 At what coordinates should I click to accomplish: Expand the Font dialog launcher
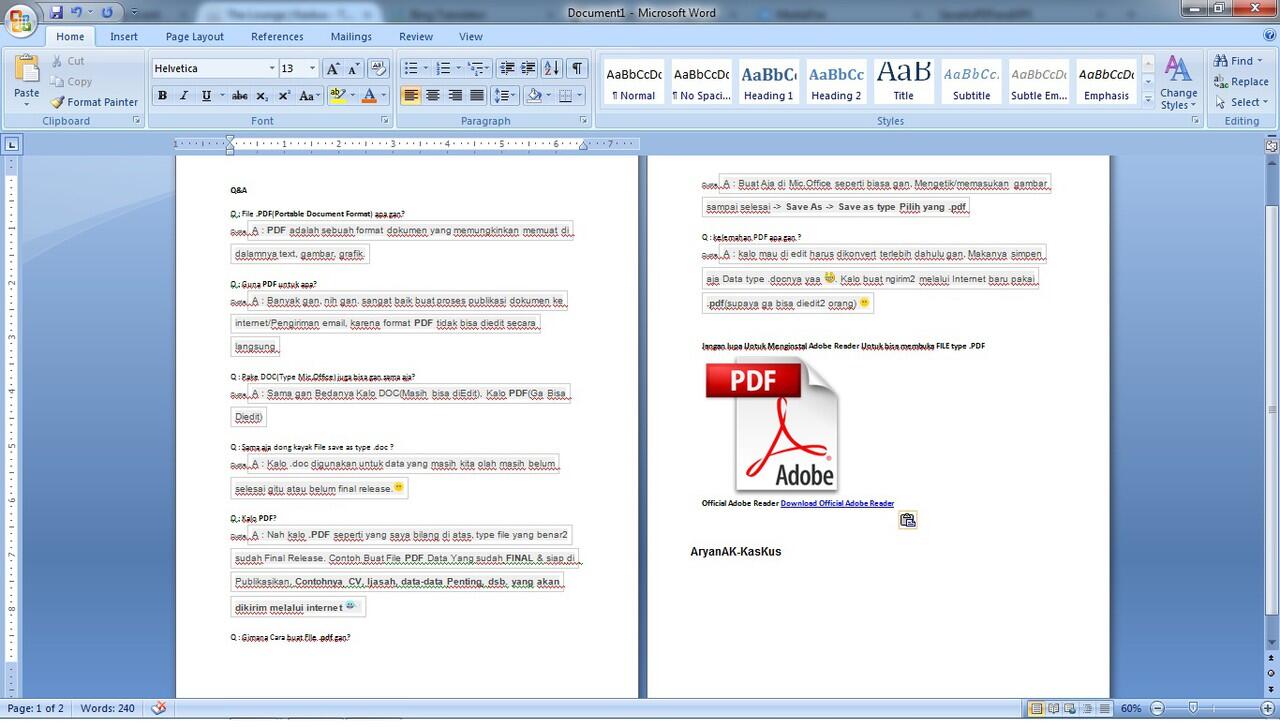click(x=385, y=121)
